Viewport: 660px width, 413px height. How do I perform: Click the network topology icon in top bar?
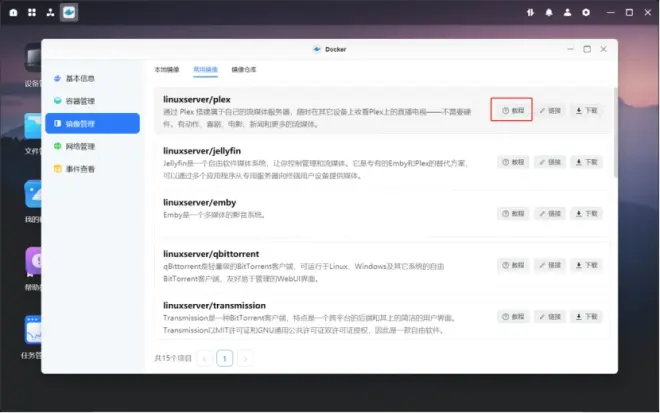click(51, 13)
